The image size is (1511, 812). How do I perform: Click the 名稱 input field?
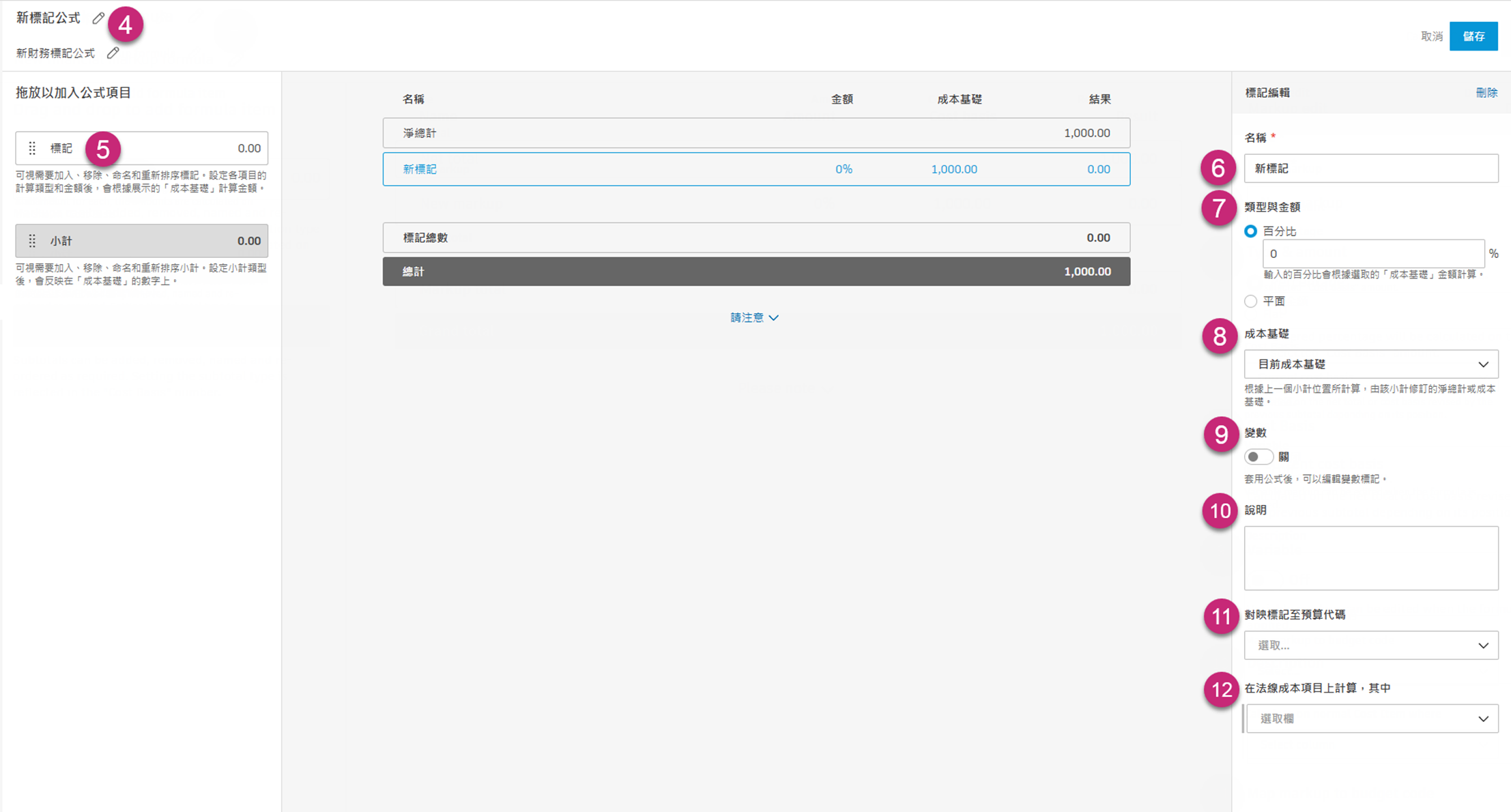coord(1370,168)
